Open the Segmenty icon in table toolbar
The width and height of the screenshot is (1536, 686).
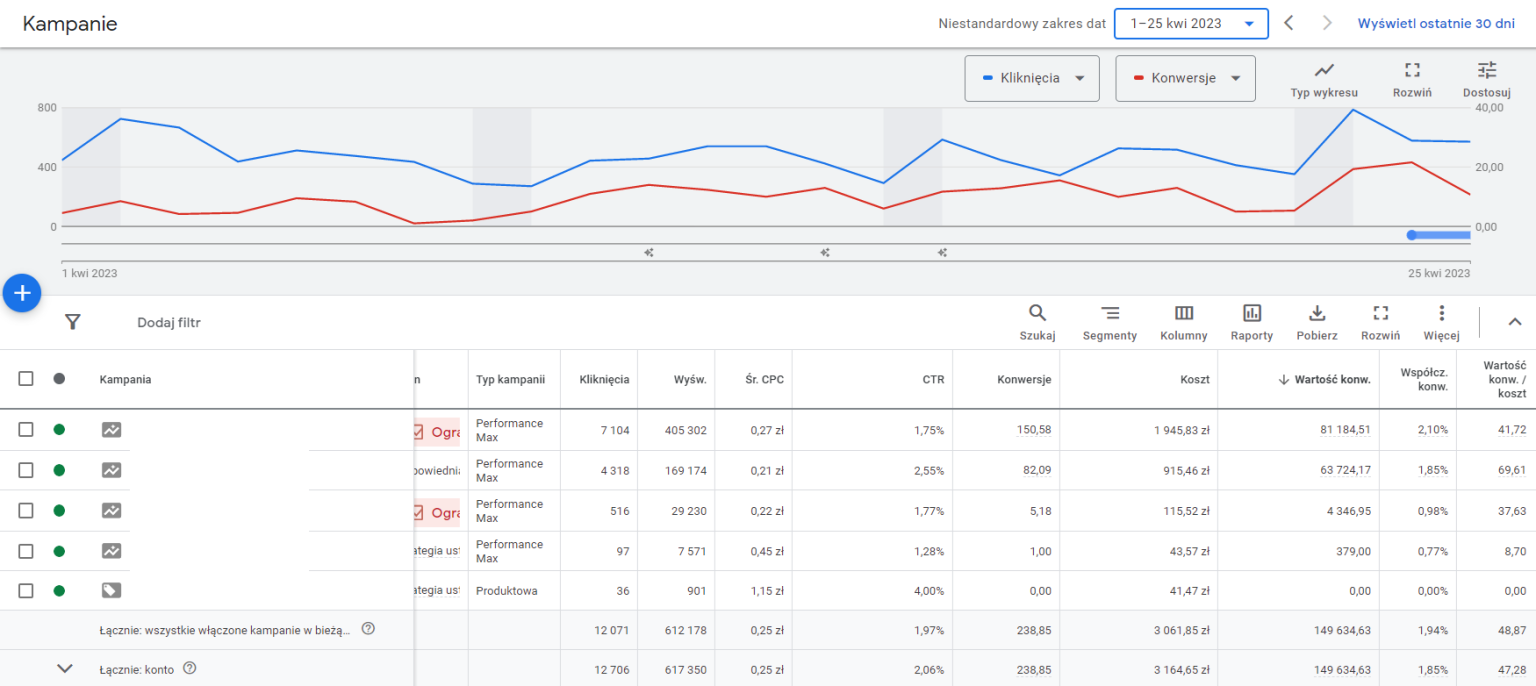(1109, 322)
